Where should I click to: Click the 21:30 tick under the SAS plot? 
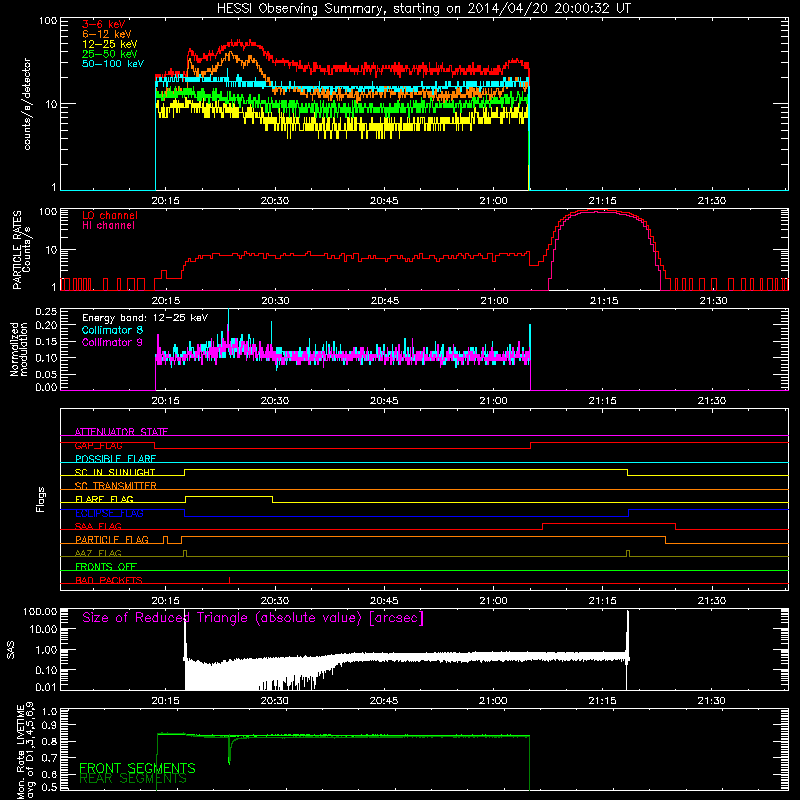[711, 701]
